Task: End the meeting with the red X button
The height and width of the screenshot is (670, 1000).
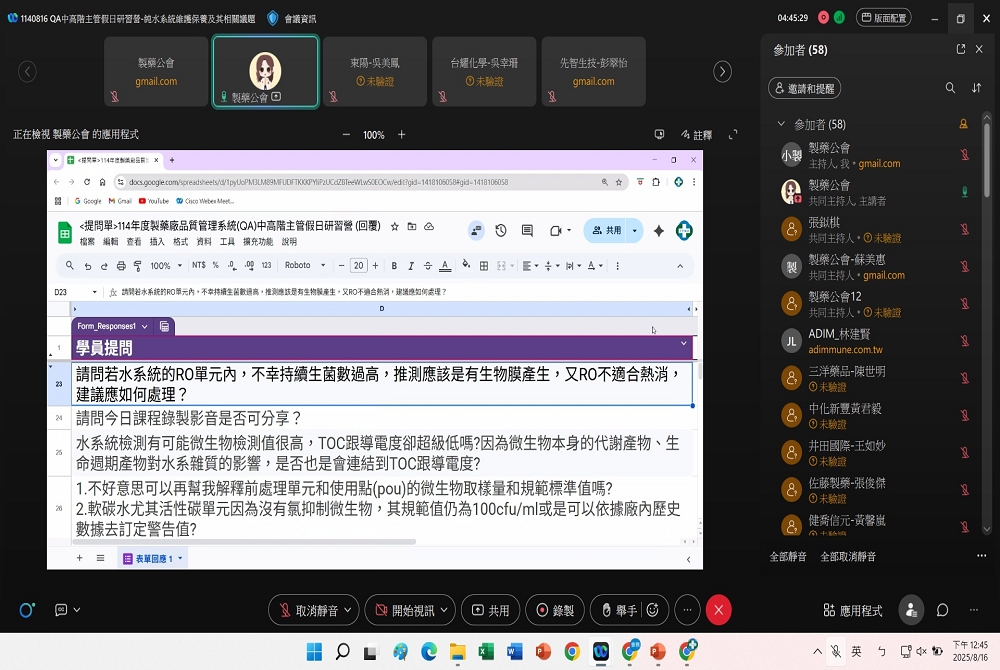Action: (x=718, y=610)
